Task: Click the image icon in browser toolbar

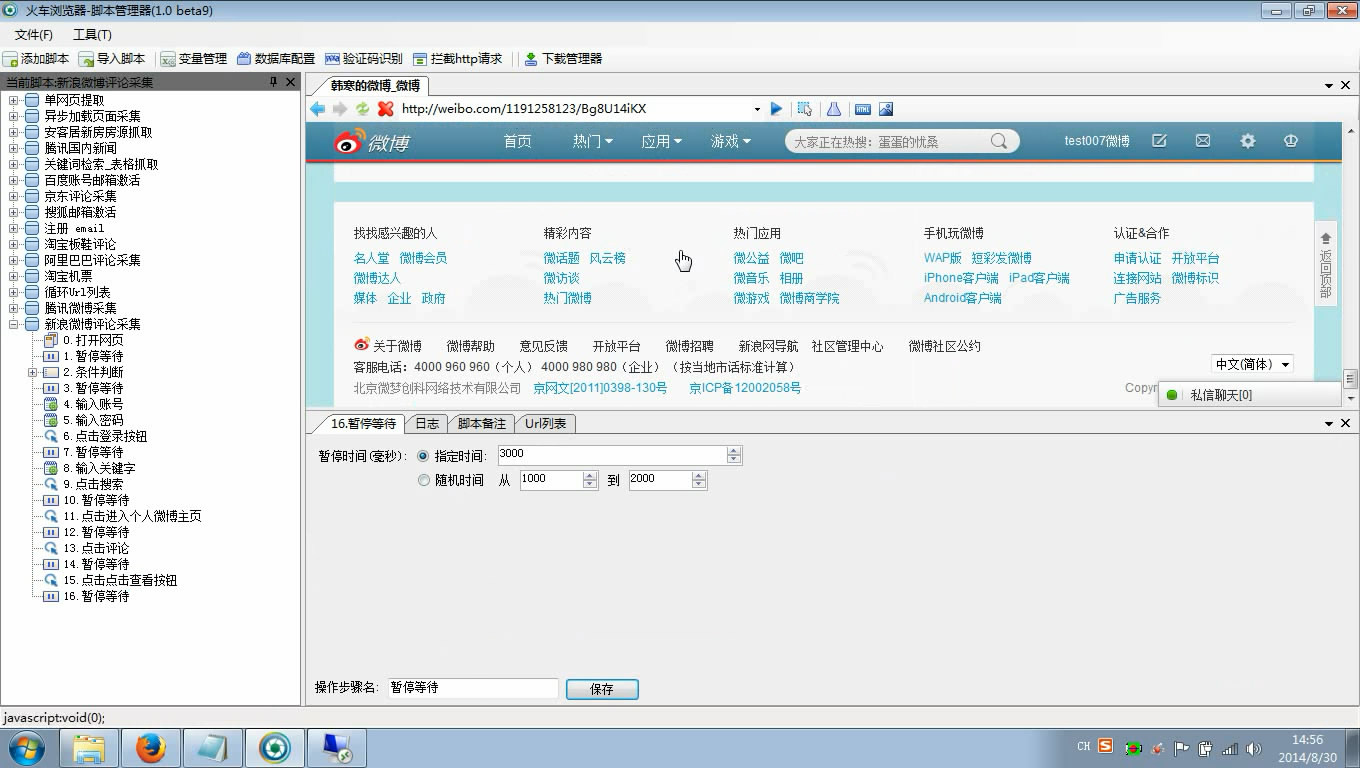Action: coord(886,109)
